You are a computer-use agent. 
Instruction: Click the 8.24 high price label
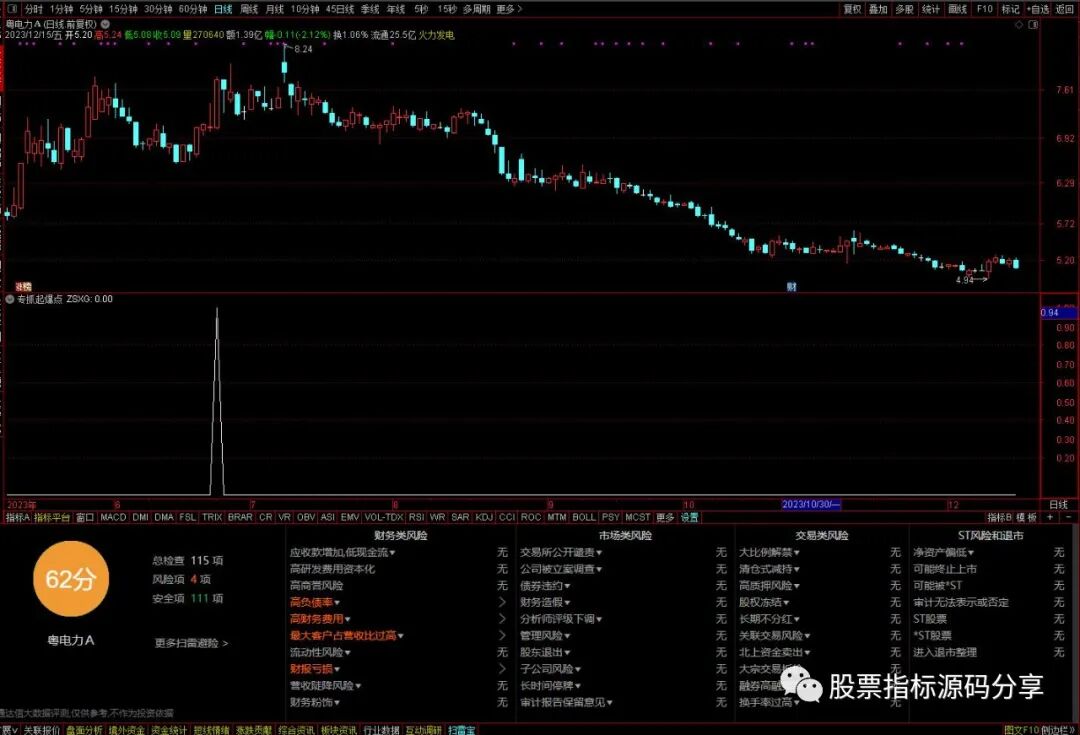coord(303,49)
